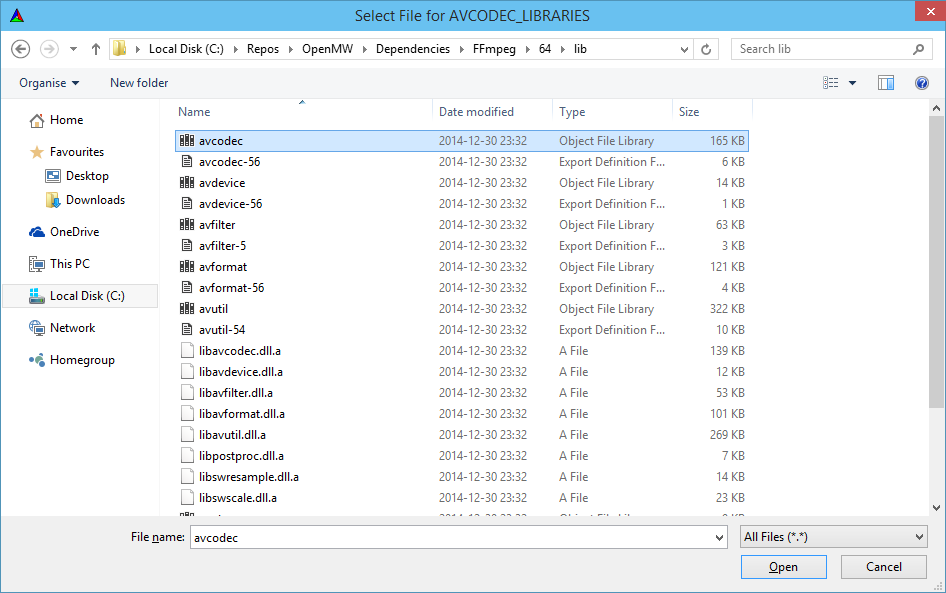Click the Refresh icon in address bar
The height and width of the screenshot is (593, 946).
[x=707, y=48]
